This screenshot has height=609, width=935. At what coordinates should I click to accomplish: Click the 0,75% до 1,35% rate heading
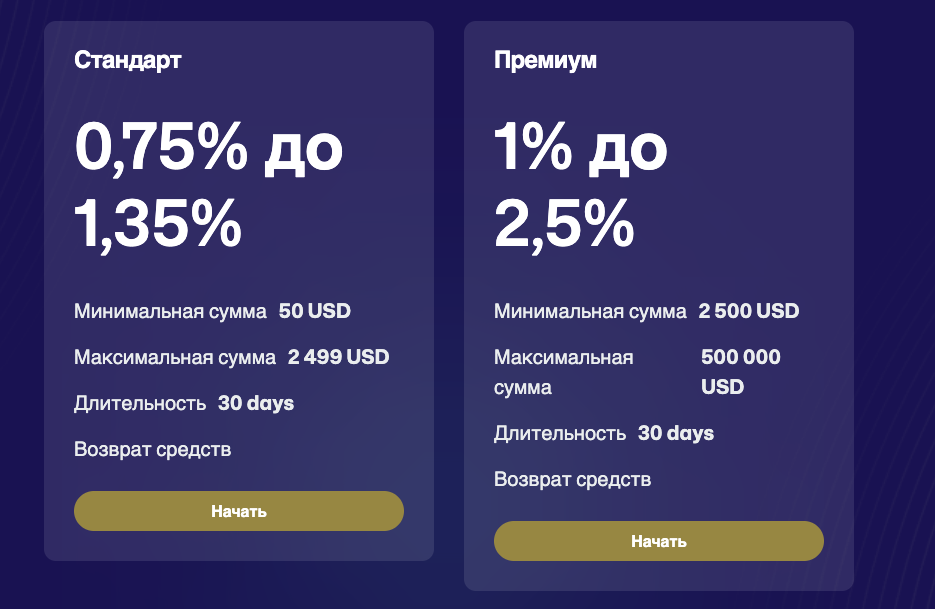tap(209, 185)
